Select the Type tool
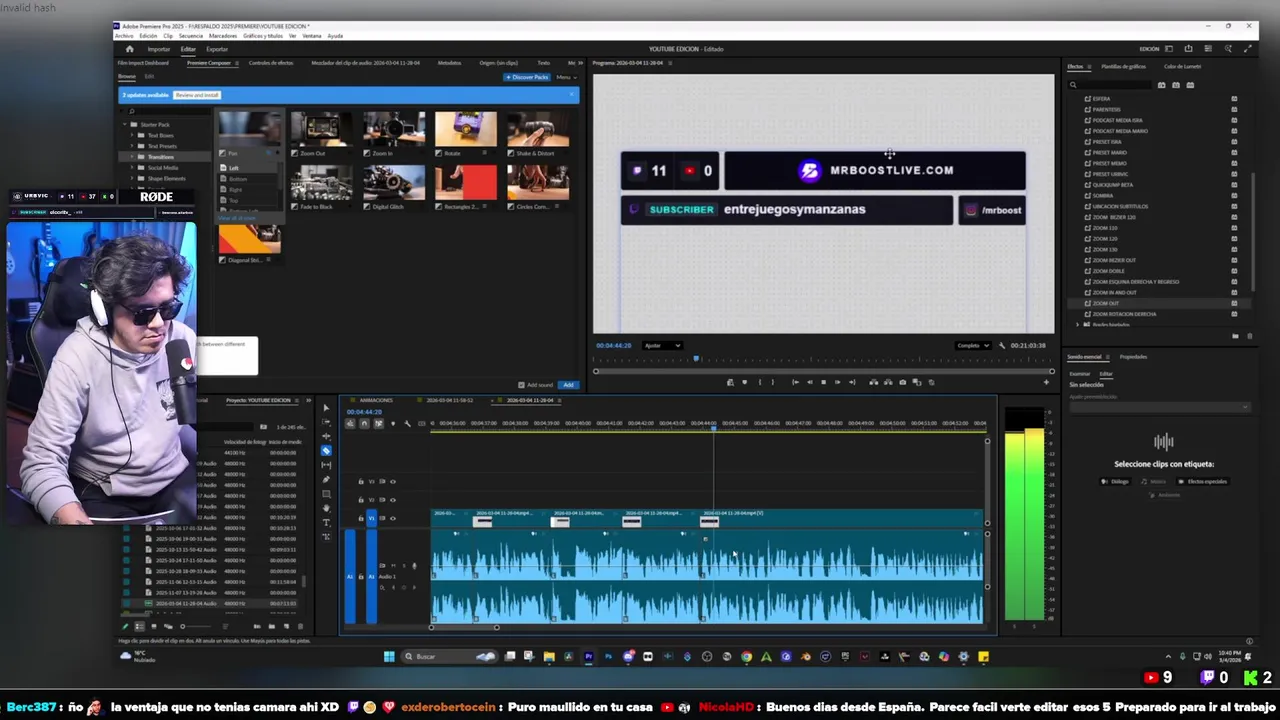Image resolution: width=1280 pixels, height=720 pixels. coord(326,522)
